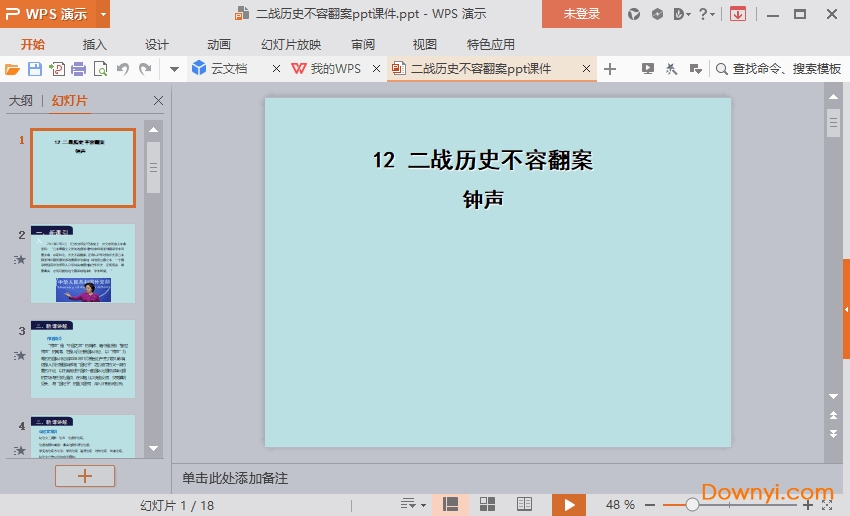Select the 二战历史不容翻案ppt课件 document tab
850x516 pixels.
click(x=481, y=69)
